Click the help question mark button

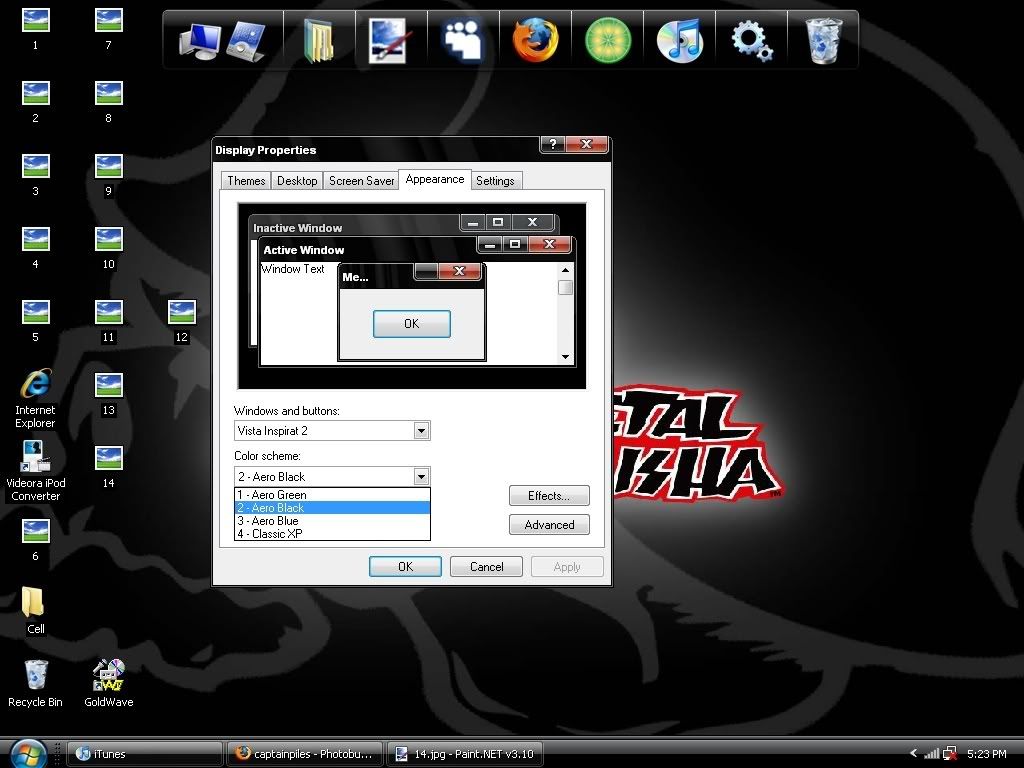point(552,144)
